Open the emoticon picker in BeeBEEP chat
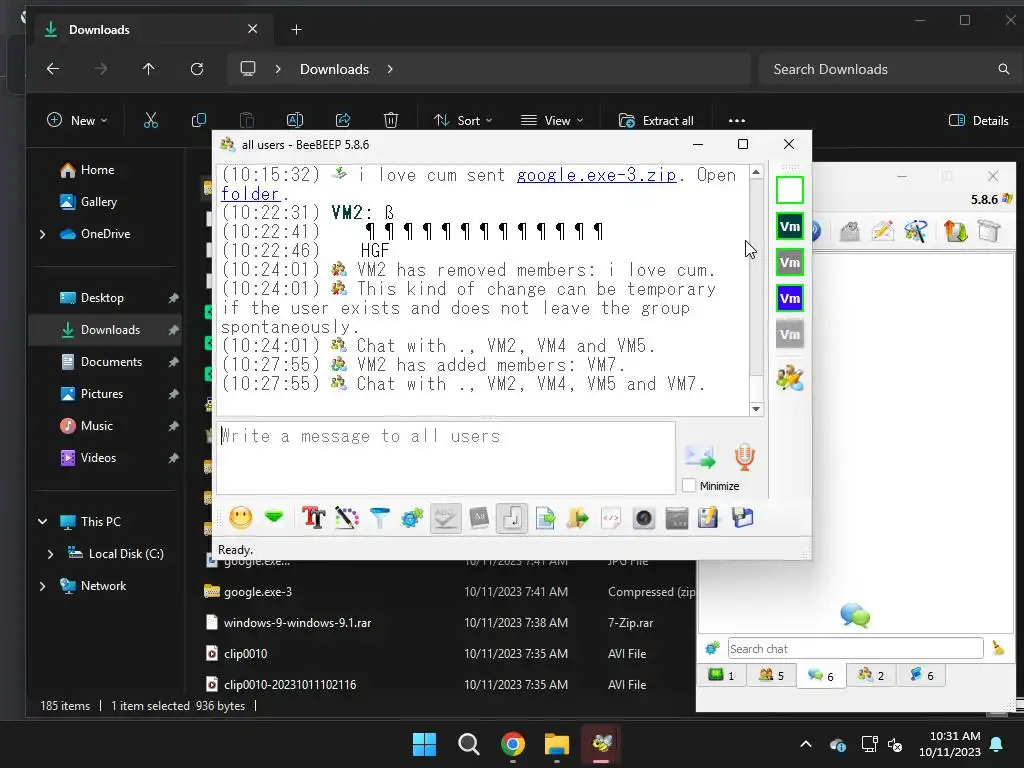Image resolution: width=1024 pixels, height=768 pixels. click(240, 518)
